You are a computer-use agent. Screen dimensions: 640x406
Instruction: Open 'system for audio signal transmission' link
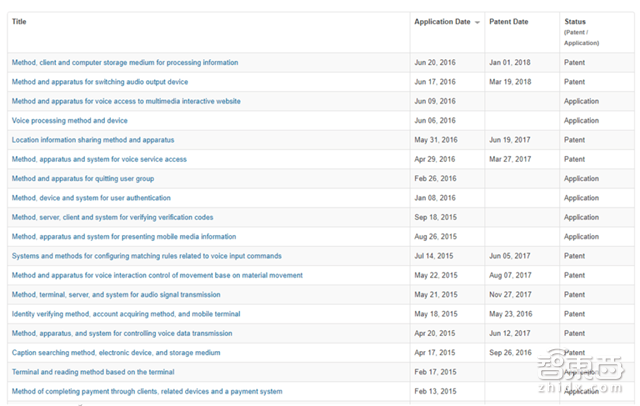pyautogui.click(x=116, y=294)
